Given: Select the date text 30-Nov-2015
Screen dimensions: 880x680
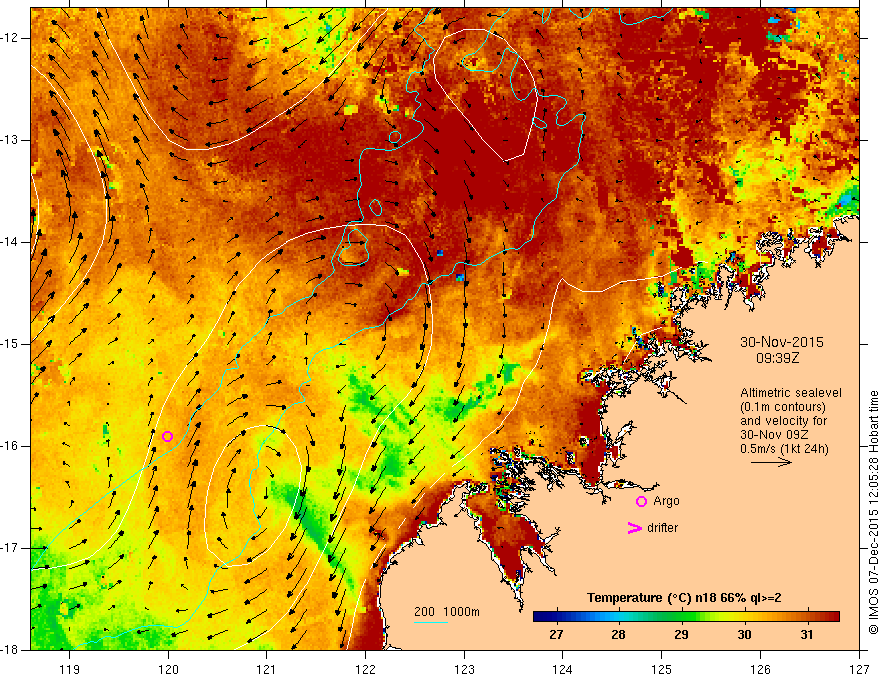Looking at the screenshot, I should click(782, 342).
